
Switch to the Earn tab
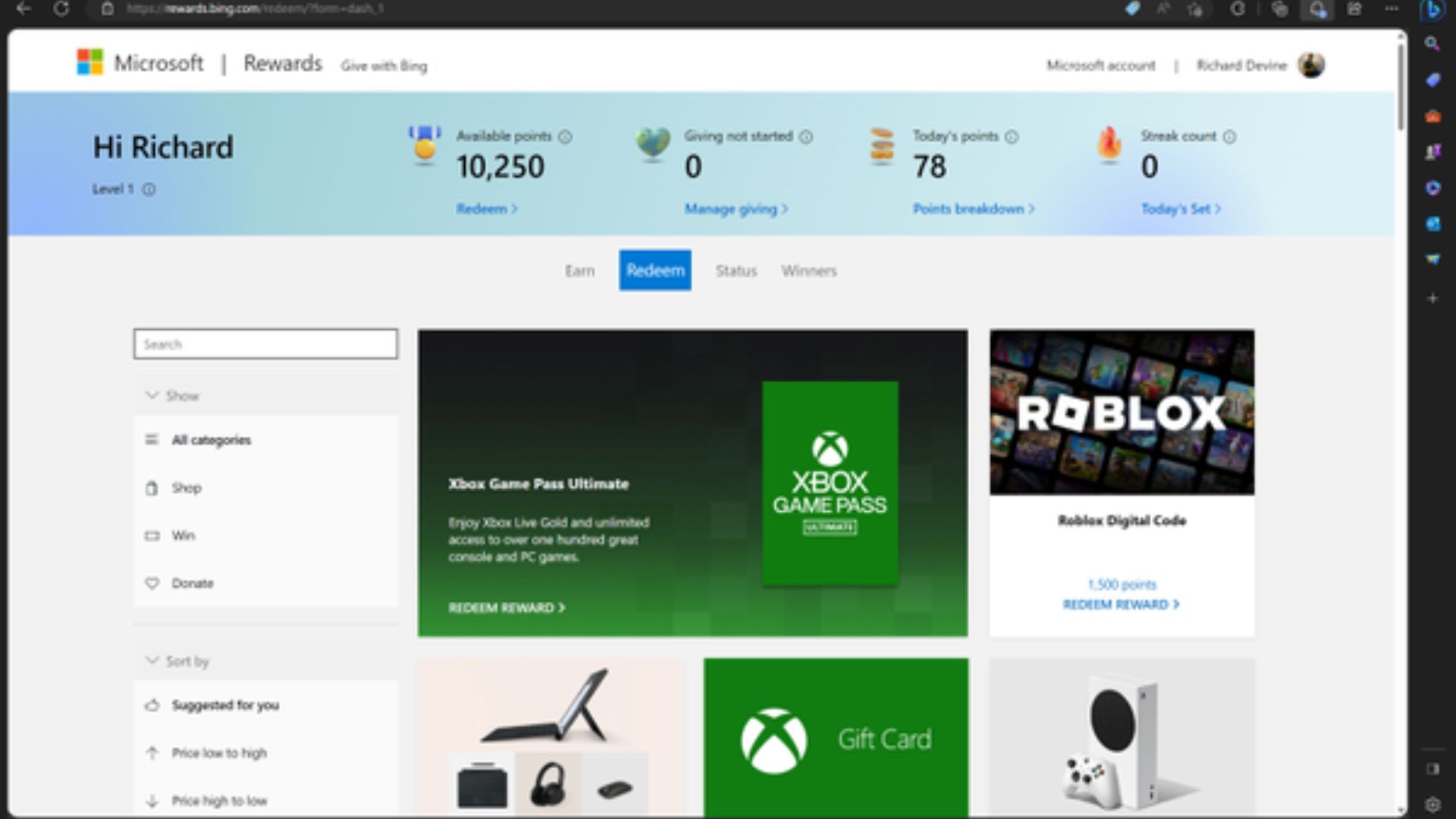[580, 271]
